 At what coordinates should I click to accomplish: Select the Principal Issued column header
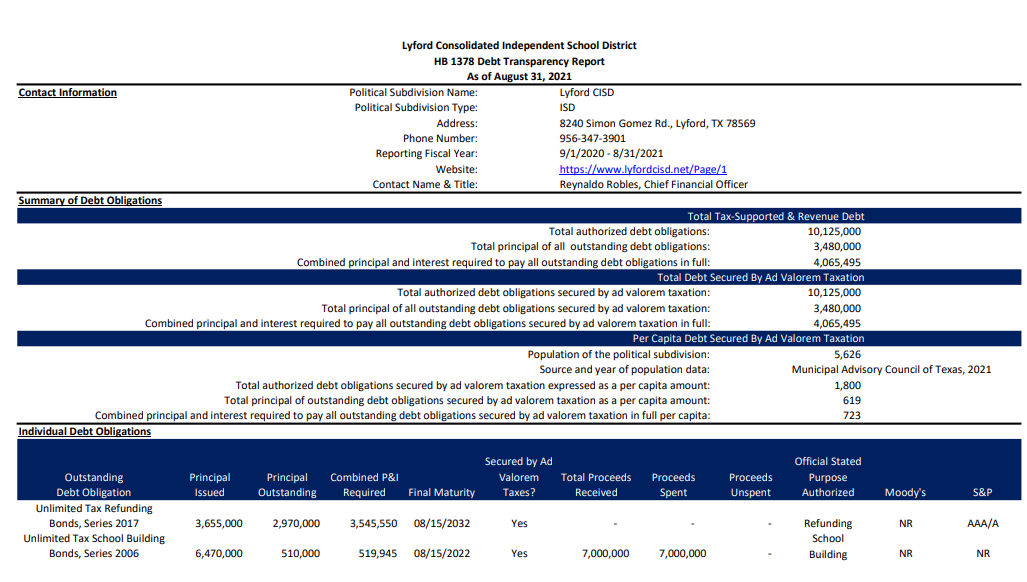click(209, 485)
